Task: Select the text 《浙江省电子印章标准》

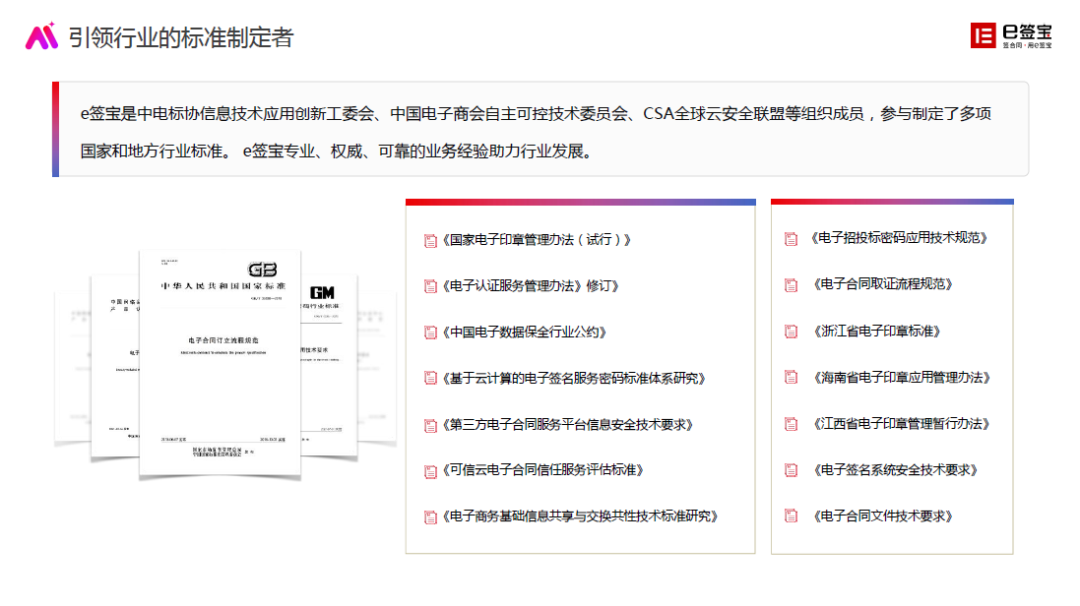Action: [x=877, y=331]
